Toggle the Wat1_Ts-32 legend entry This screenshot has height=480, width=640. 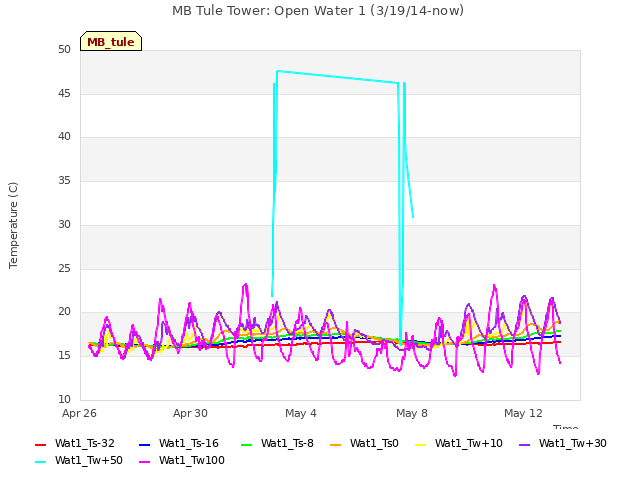[x=75, y=444]
